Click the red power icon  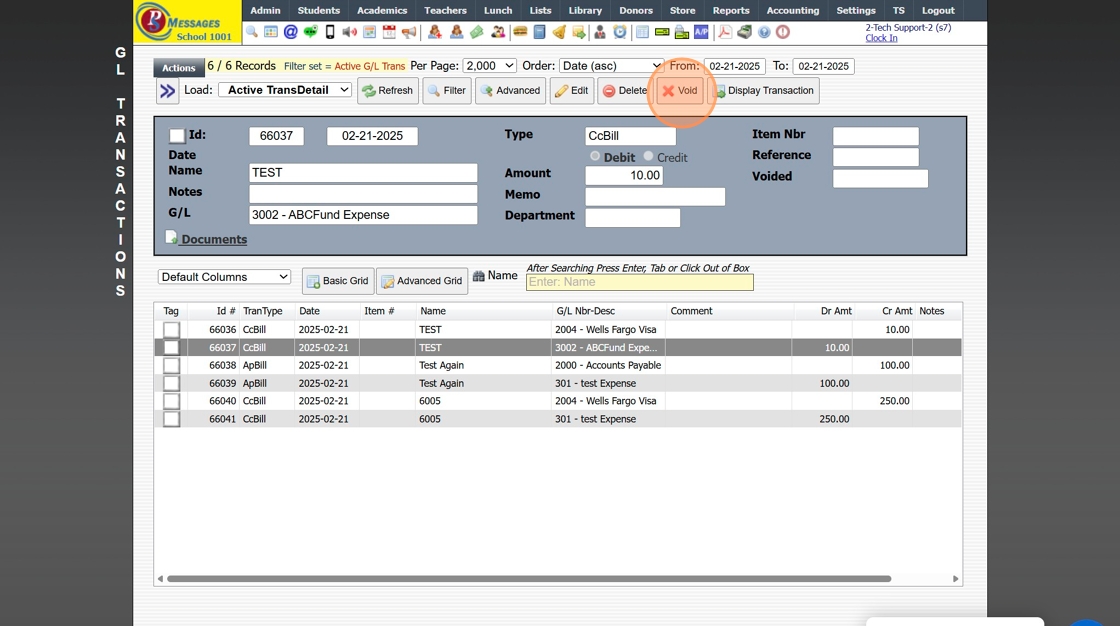(783, 32)
